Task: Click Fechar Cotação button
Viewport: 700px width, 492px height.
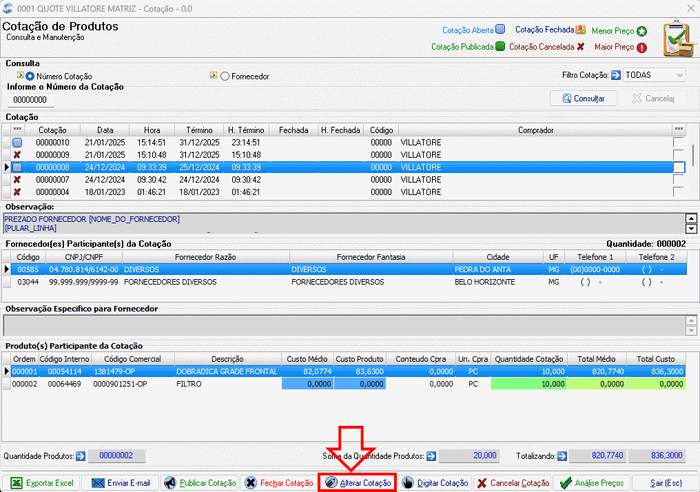Action: (279, 483)
